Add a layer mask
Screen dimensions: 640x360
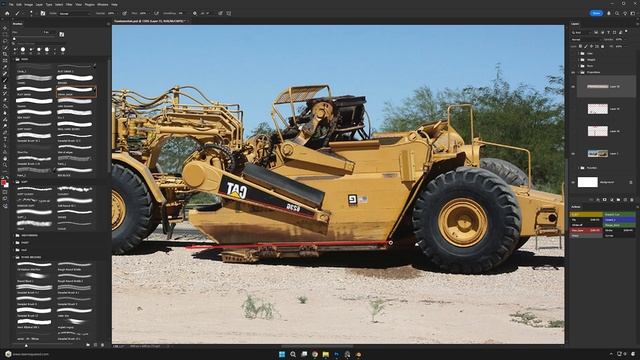point(604,200)
